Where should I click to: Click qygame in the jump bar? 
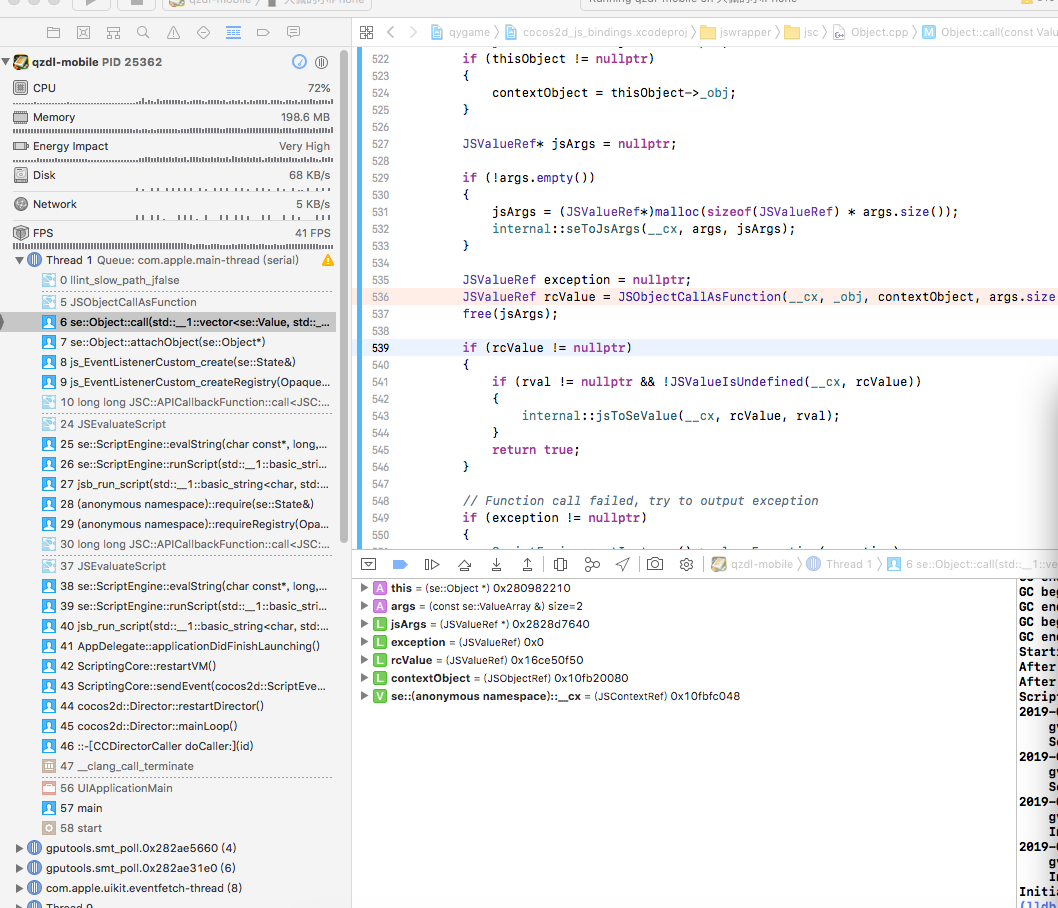(x=461, y=32)
